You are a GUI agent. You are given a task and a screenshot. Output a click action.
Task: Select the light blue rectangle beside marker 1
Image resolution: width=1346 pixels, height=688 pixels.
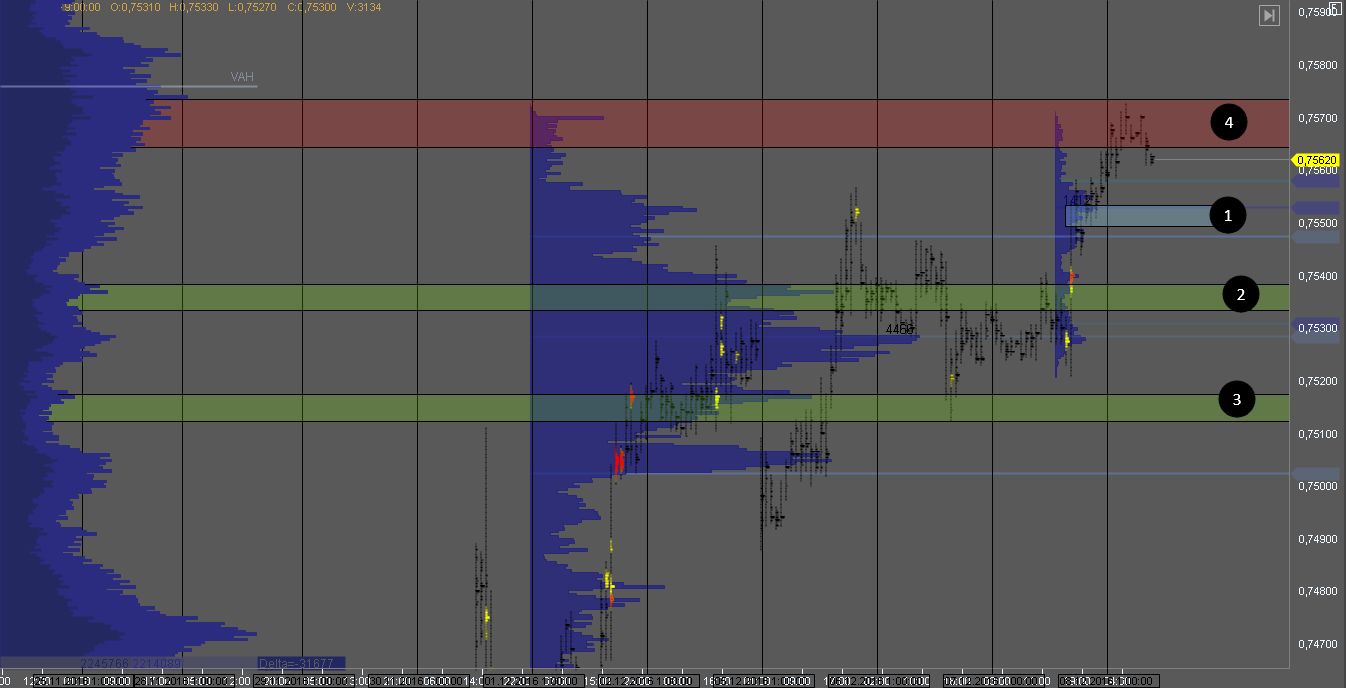(1140, 215)
